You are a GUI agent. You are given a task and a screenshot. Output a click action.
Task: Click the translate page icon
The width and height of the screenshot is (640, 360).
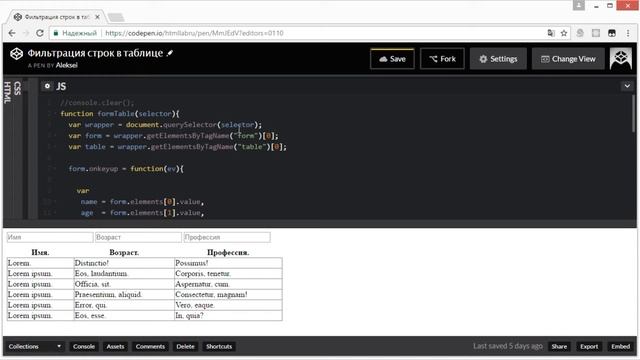pos(551,33)
